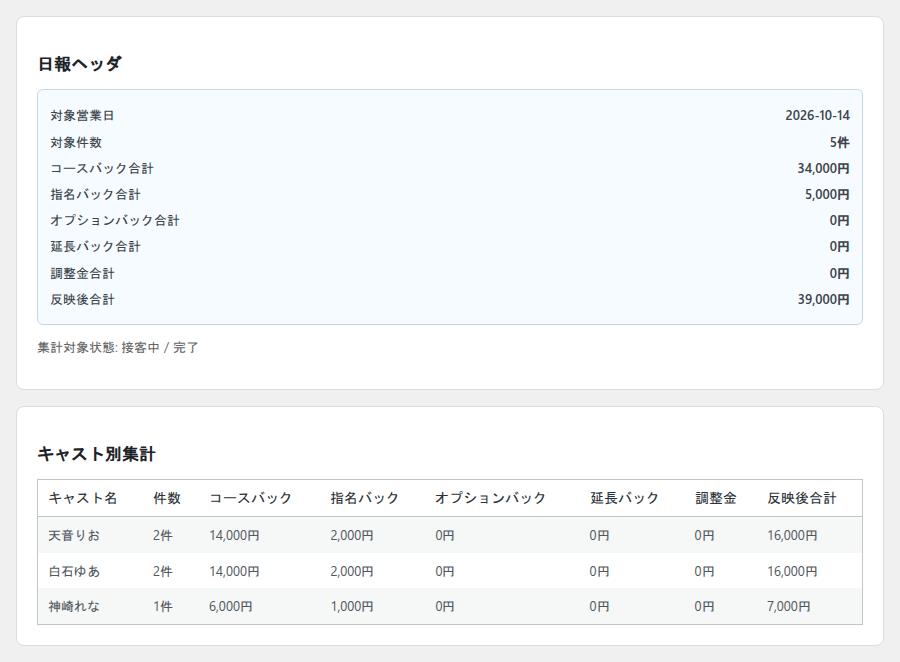
Task: Click 16,000円 in the 白石ゆあ row
Action: point(792,571)
